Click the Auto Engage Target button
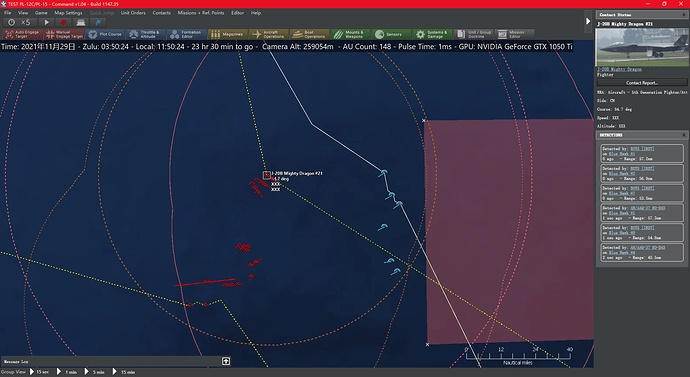690x377 pixels. [x=22, y=34]
